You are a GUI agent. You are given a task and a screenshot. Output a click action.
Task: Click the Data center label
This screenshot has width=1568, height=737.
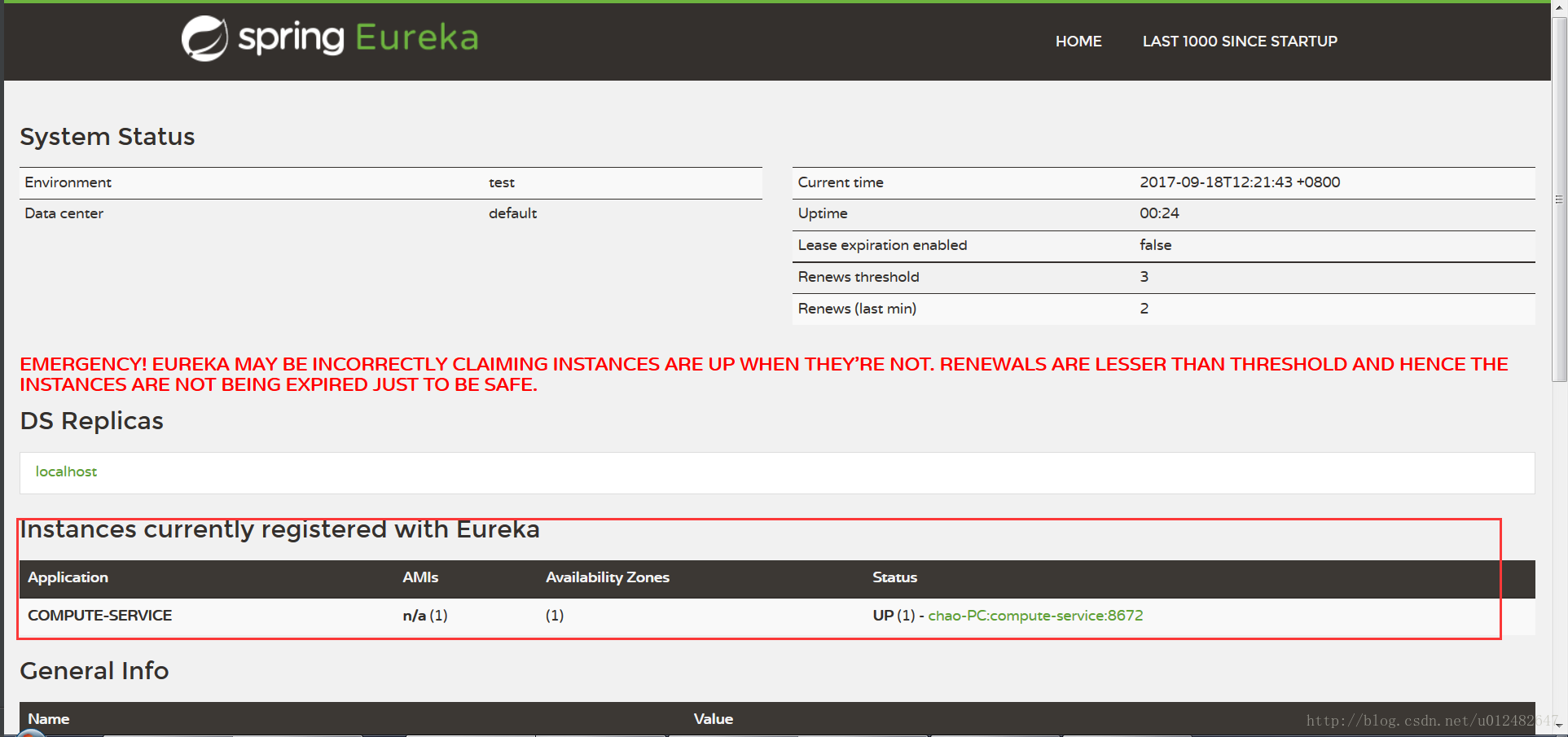[x=64, y=213]
